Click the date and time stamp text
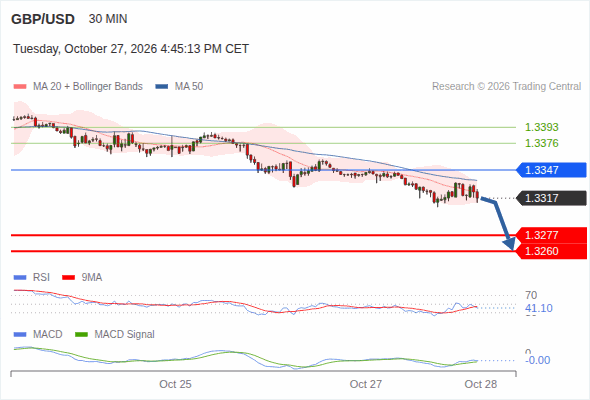 tap(131, 49)
